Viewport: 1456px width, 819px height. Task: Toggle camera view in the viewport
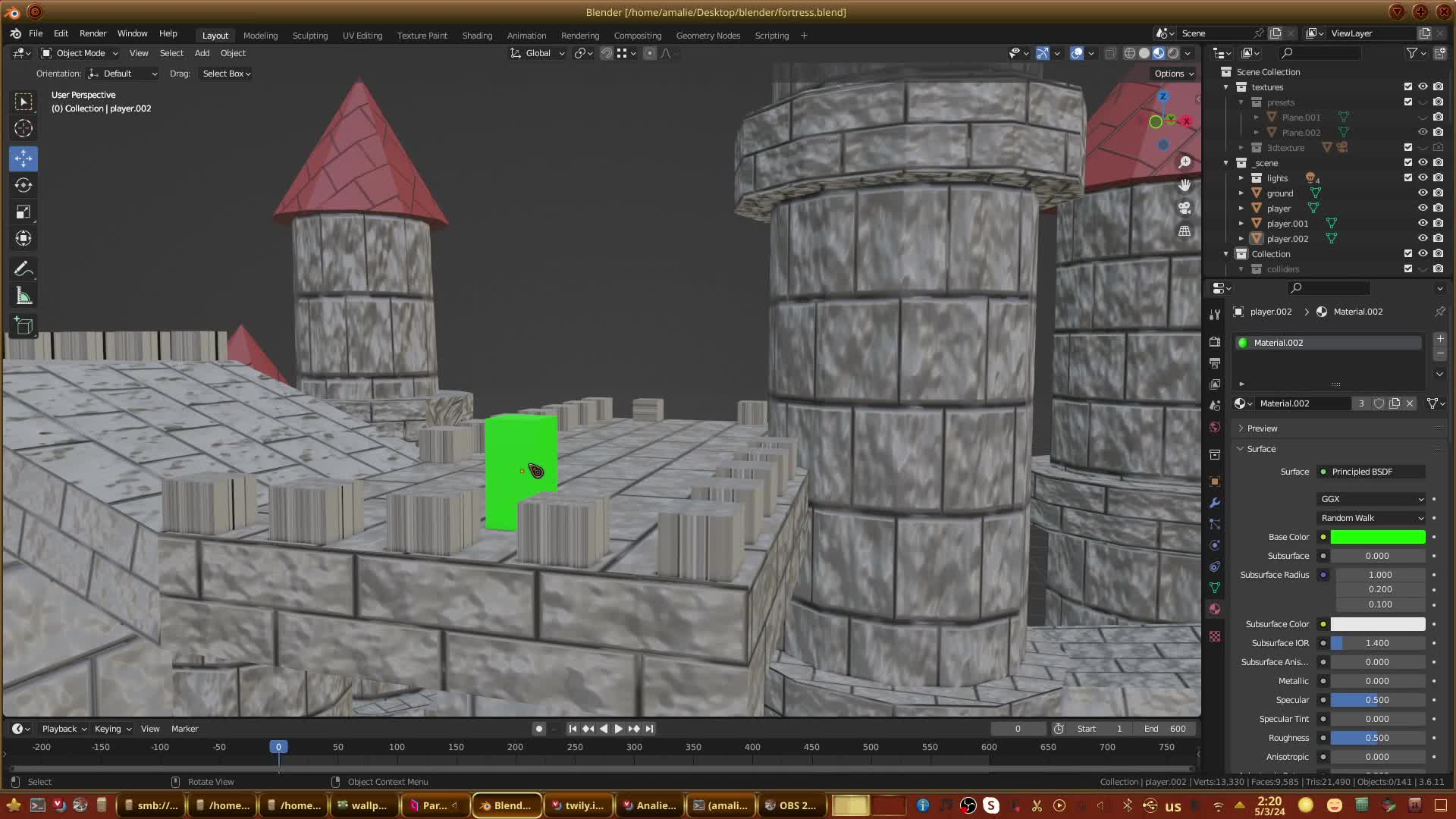1185,208
